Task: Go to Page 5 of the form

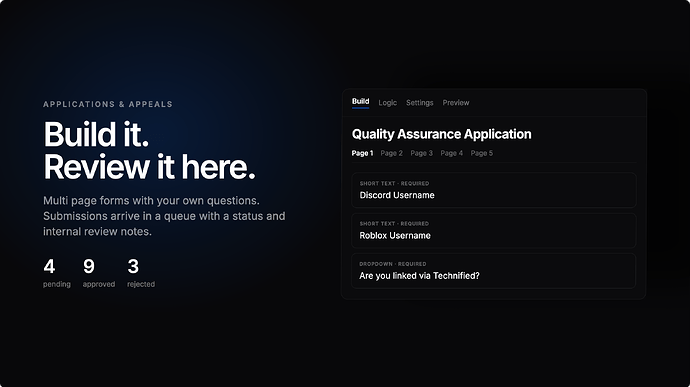Action: click(x=481, y=153)
